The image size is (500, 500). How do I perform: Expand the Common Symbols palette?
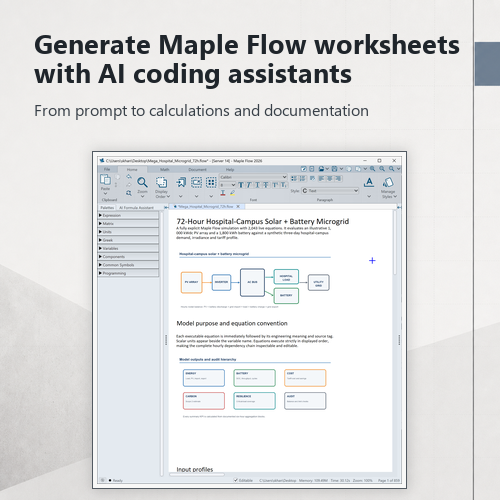click(128, 265)
